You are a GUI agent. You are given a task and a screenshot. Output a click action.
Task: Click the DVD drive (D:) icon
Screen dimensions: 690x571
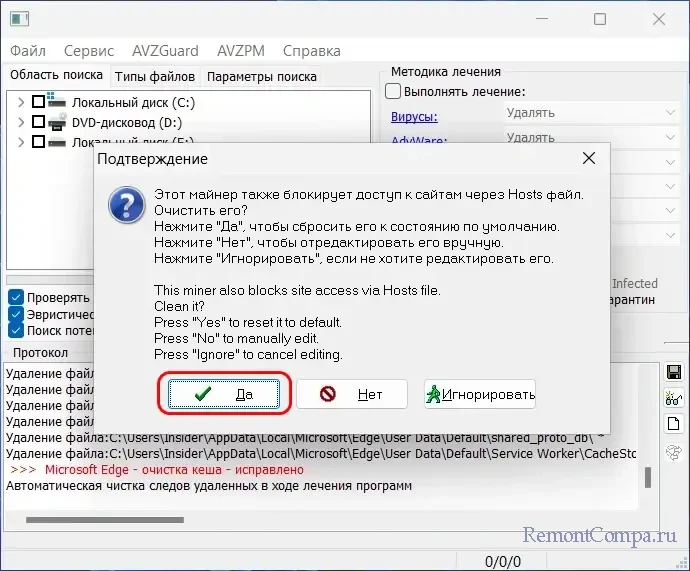click(58, 122)
